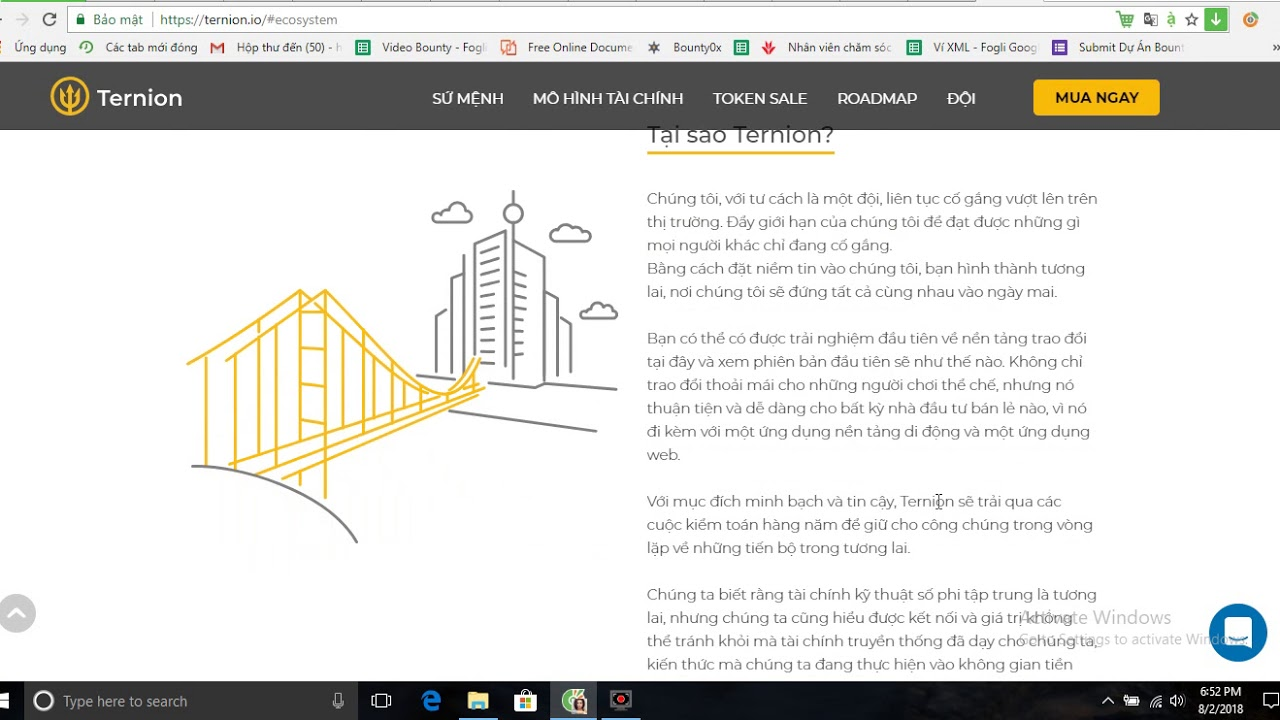Click the green 'à' extension icon
Image resolution: width=1280 pixels, height=720 pixels.
pyautogui.click(x=1171, y=19)
